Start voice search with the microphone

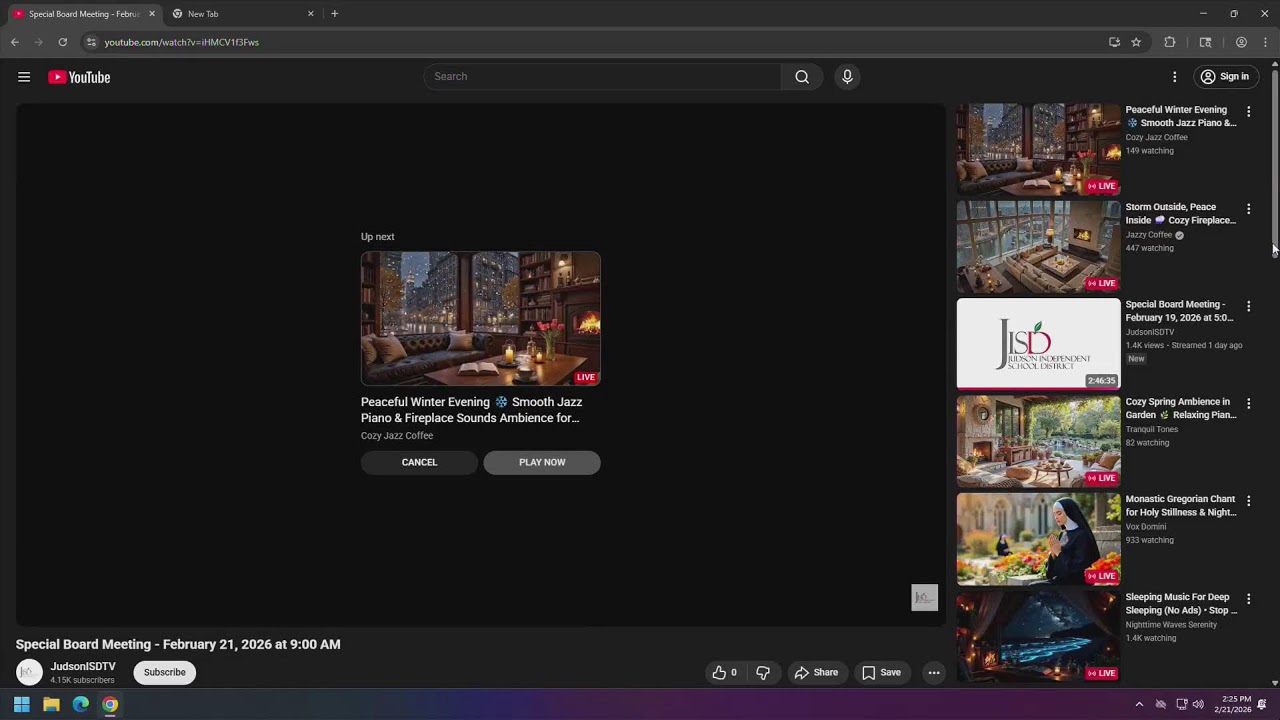pos(847,77)
